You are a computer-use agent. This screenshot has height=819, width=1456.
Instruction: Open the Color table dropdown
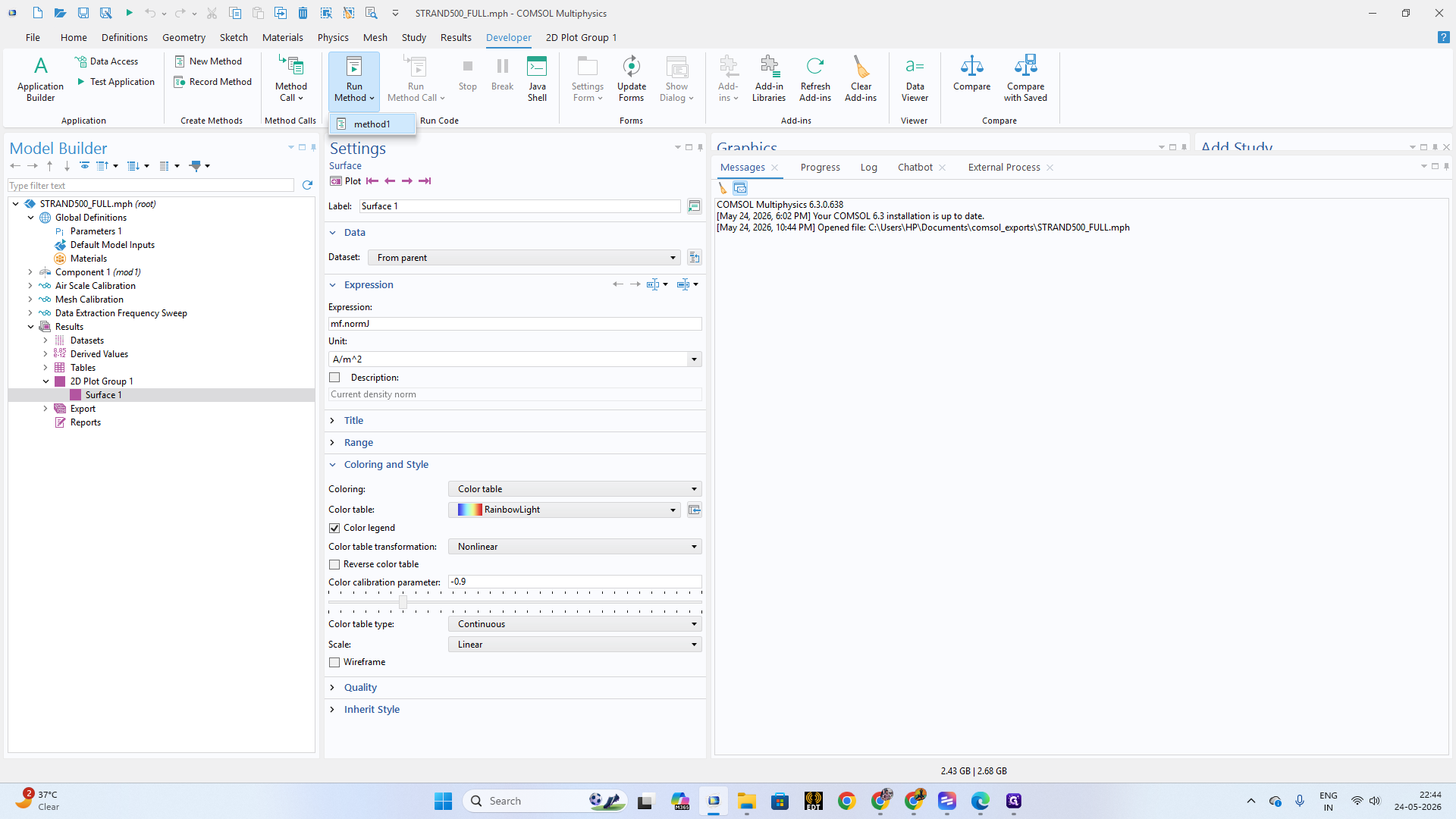point(564,510)
